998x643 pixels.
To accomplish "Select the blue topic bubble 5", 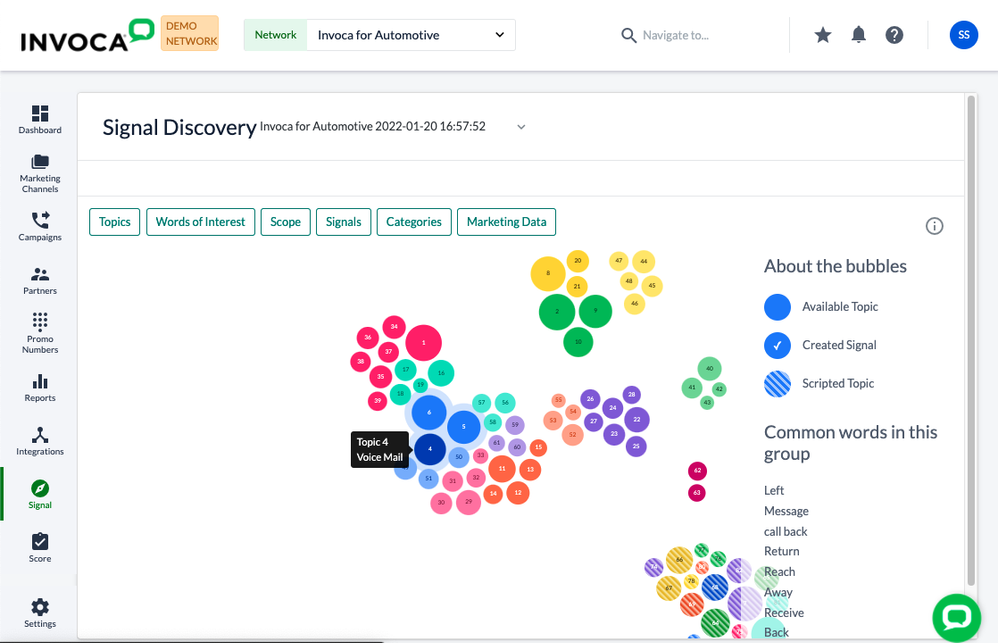I will coord(463,427).
